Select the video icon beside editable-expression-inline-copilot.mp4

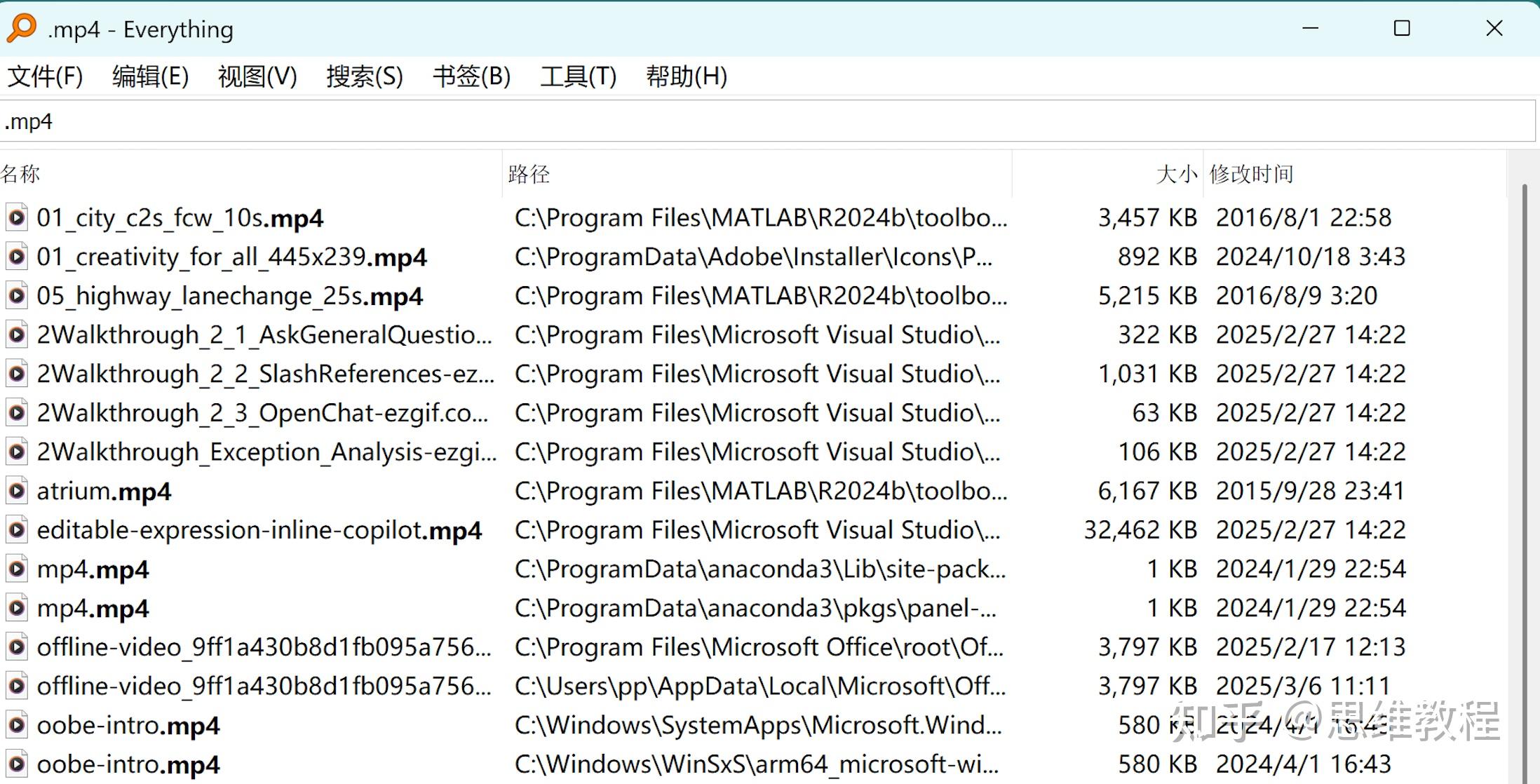coord(17,530)
